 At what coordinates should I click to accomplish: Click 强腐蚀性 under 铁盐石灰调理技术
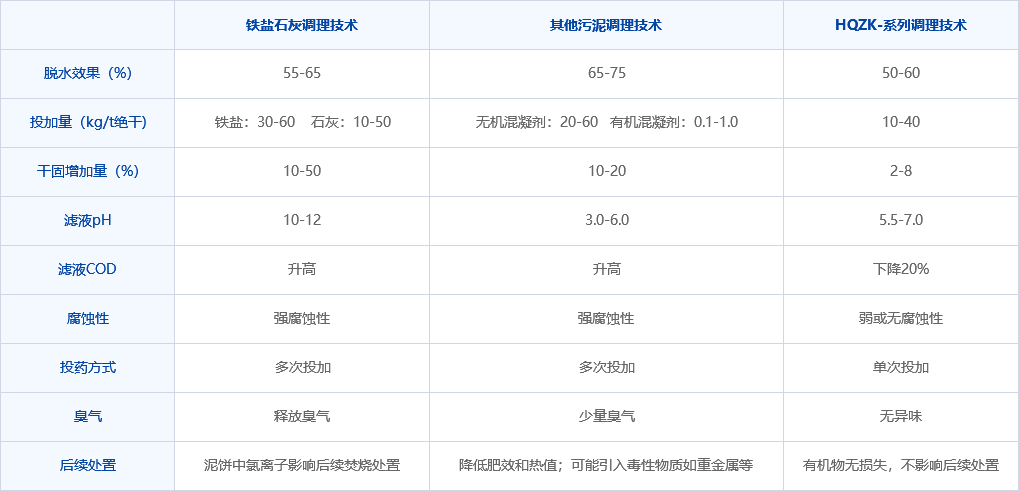coord(302,319)
